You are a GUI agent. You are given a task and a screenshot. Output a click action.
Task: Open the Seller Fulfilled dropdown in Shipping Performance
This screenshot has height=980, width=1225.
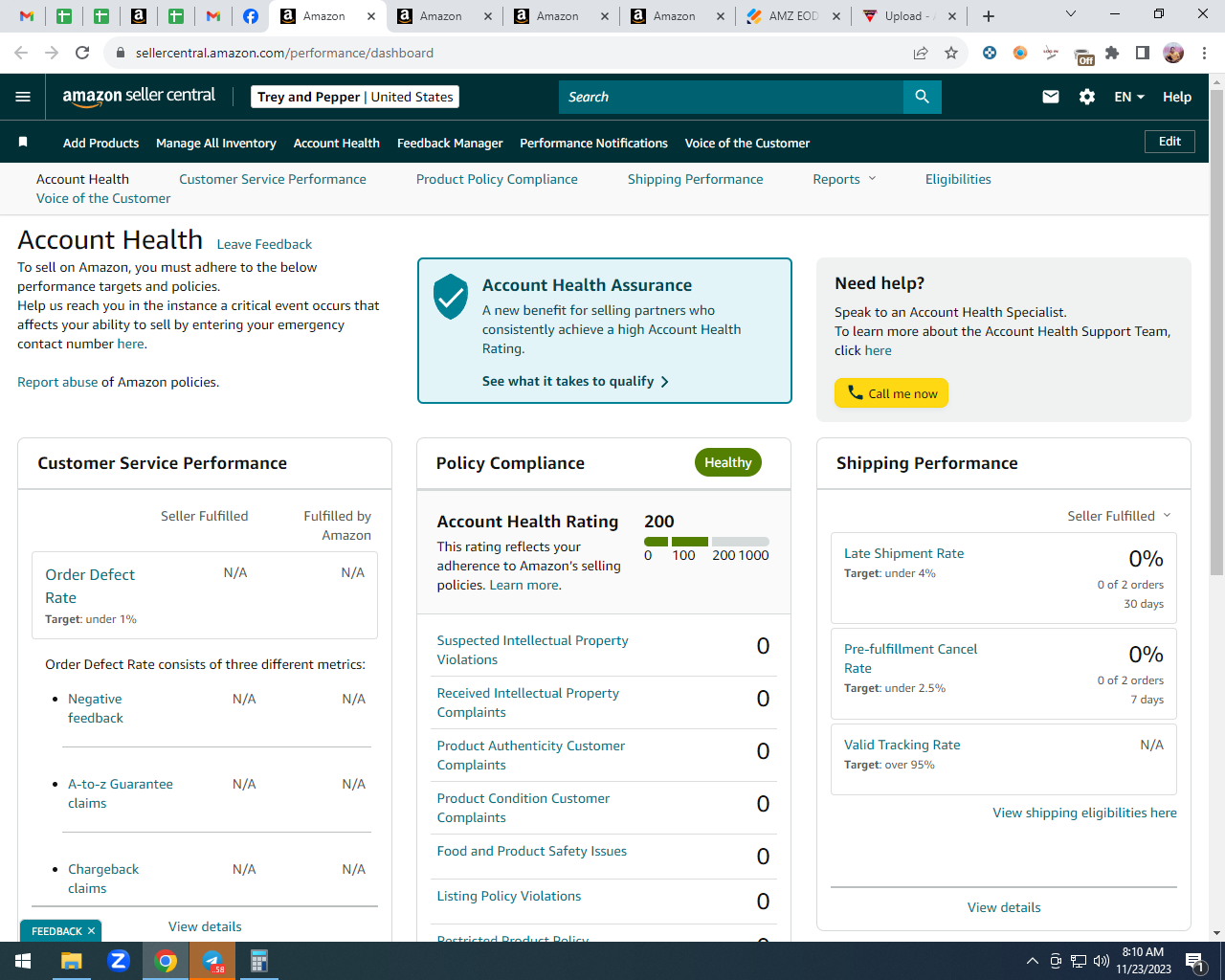[x=1119, y=516]
